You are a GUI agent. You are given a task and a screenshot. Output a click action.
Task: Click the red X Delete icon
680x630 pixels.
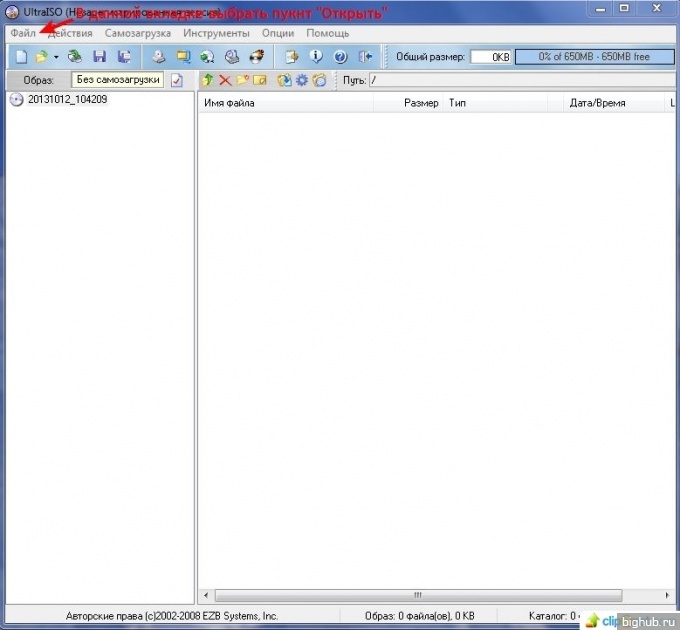click(x=225, y=80)
